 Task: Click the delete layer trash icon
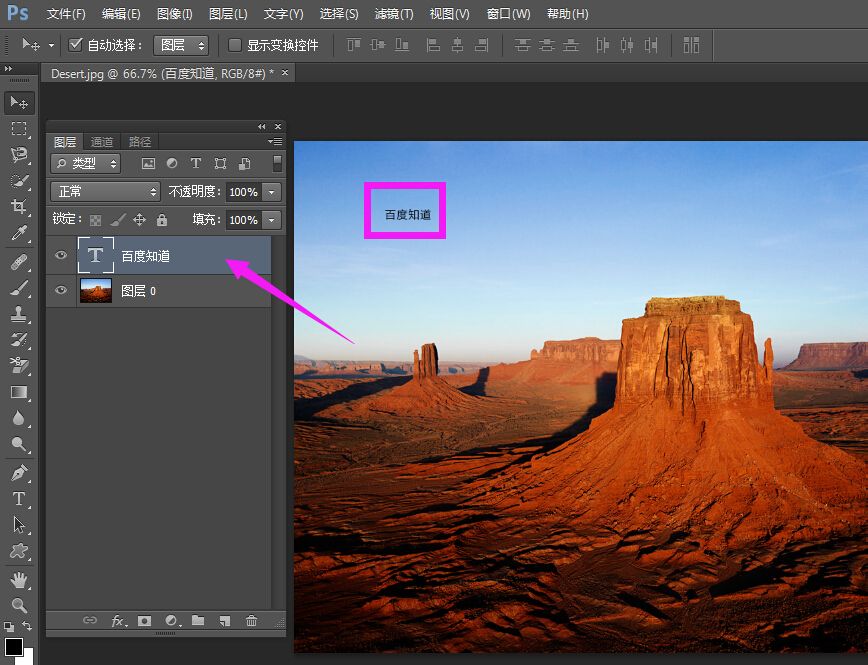[x=251, y=621]
